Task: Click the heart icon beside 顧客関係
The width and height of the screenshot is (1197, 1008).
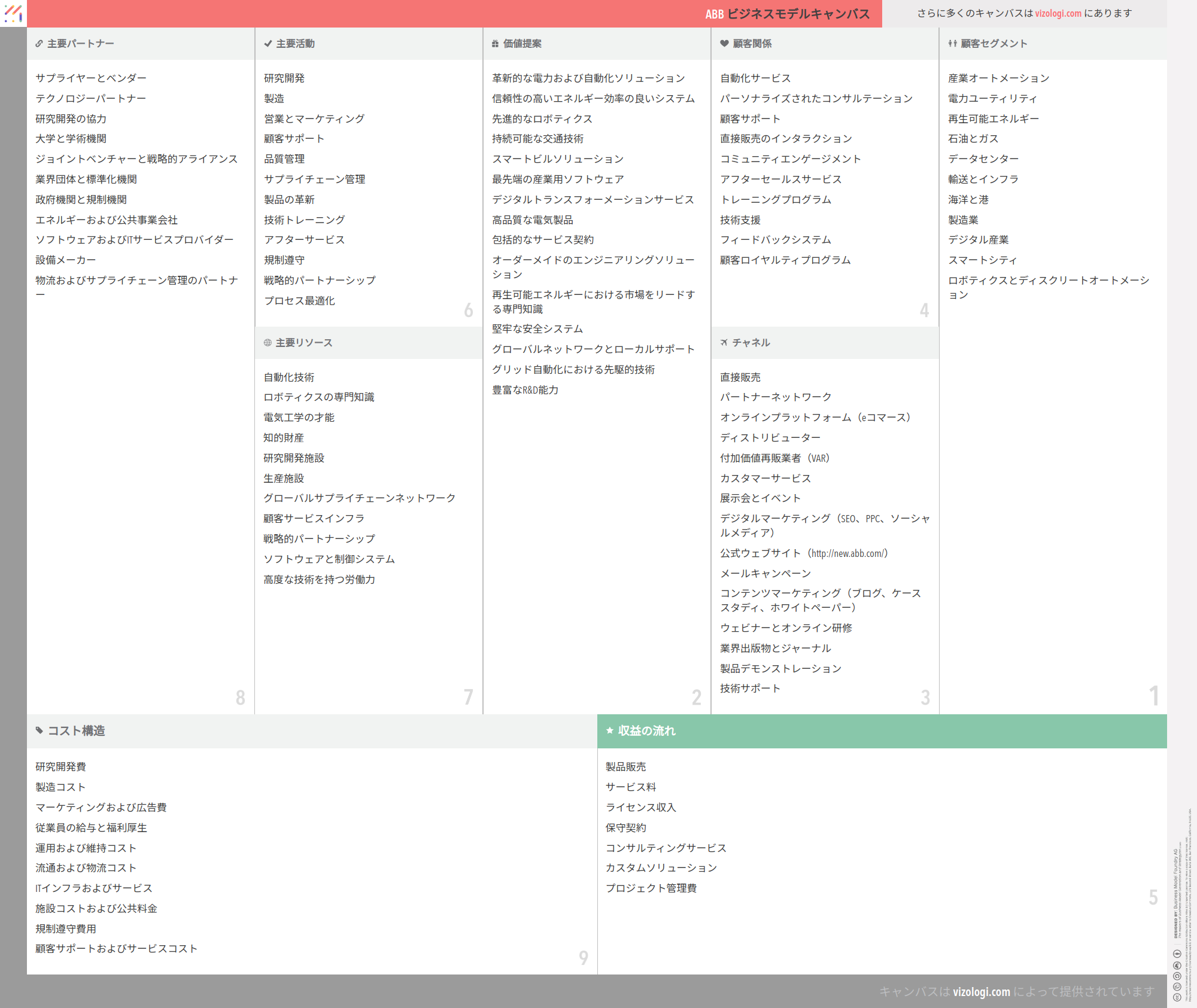Action: pos(724,44)
